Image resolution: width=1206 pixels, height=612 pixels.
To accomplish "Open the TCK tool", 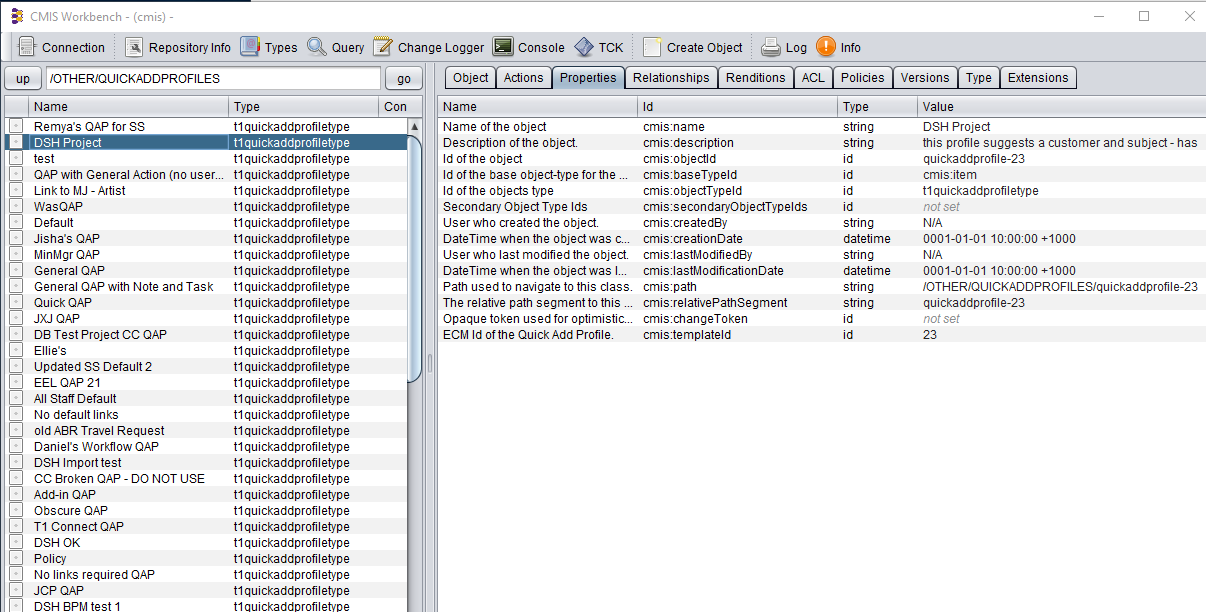I will (x=599, y=47).
